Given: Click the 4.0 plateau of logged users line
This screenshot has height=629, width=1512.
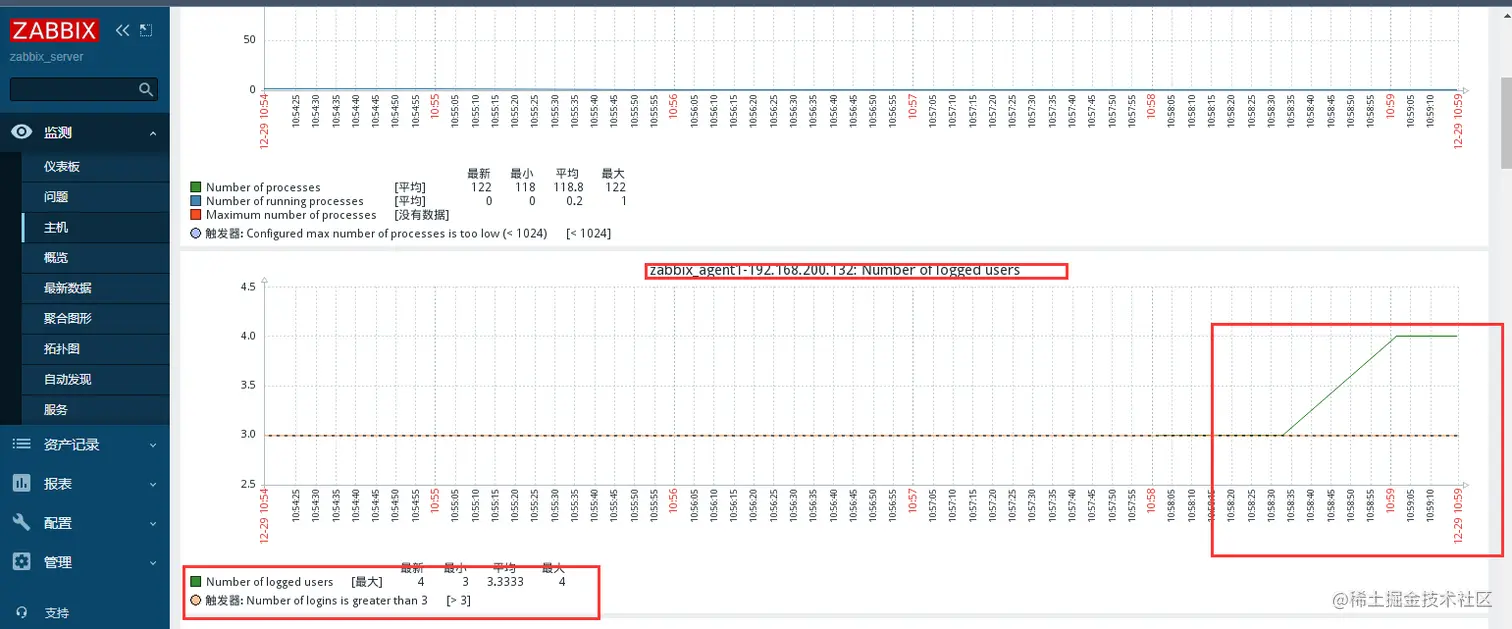Looking at the screenshot, I should (x=1427, y=336).
